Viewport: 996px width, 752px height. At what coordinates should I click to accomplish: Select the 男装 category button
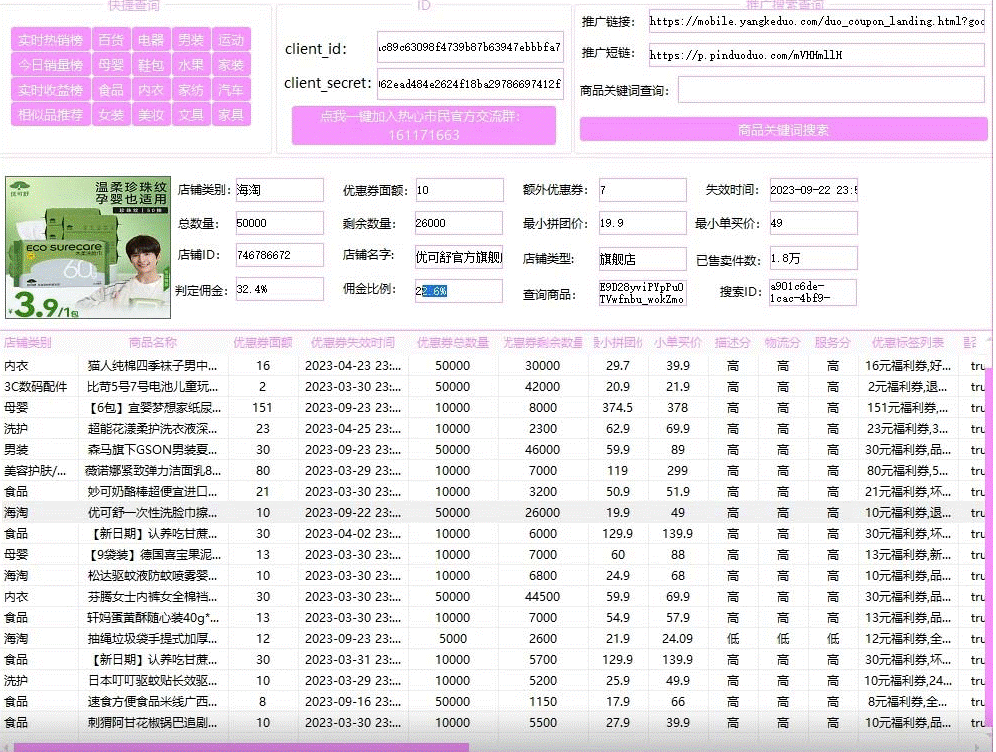pyautogui.click(x=191, y=40)
